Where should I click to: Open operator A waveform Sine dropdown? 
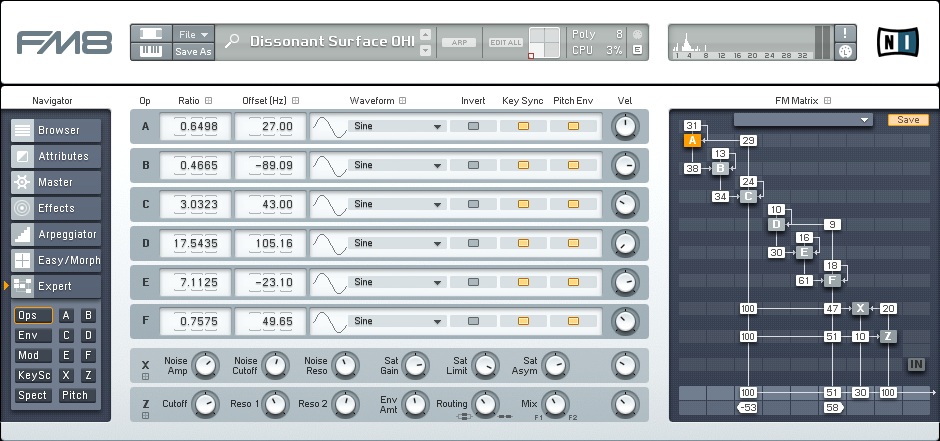point(397,126)
